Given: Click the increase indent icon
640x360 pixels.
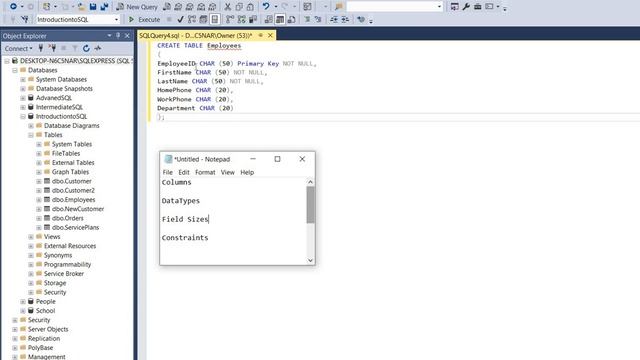Looking at the screenshot, I should (x=345, y=19).
